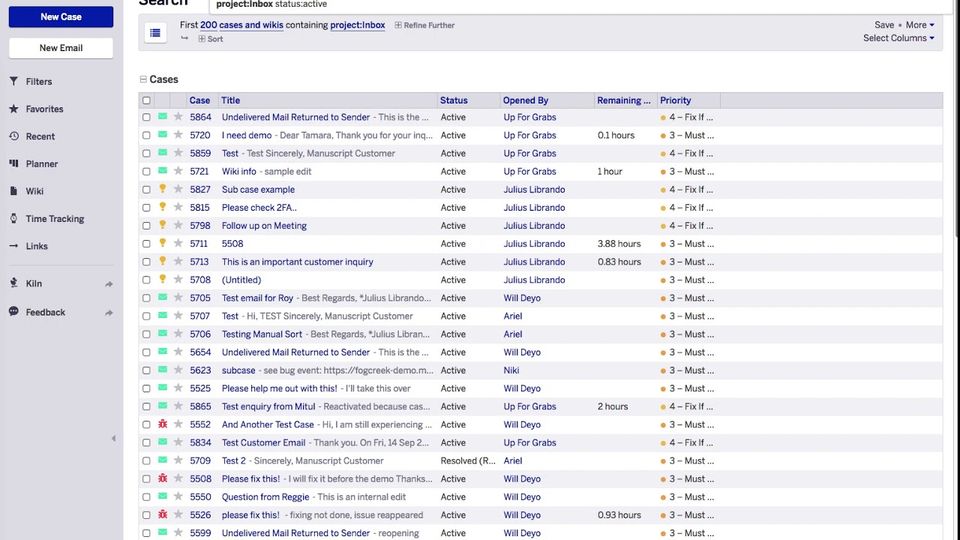Expand the Refine Further option
This screenshot has width=960, height=540.
425,25
